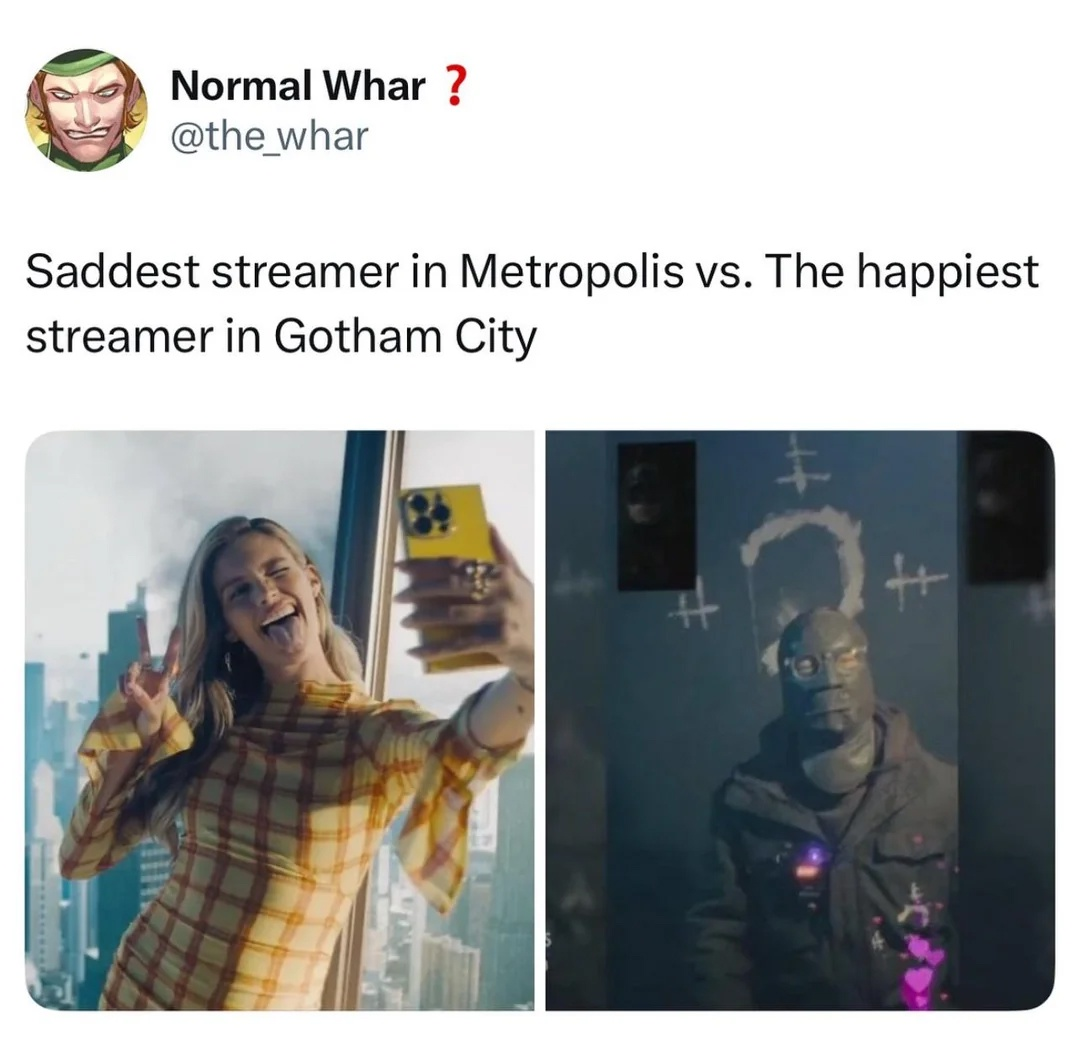The height and width of the screenshot is (1048, 1080).
Task: Open the Normal Whar display name
Action: (x=298, y=87)
